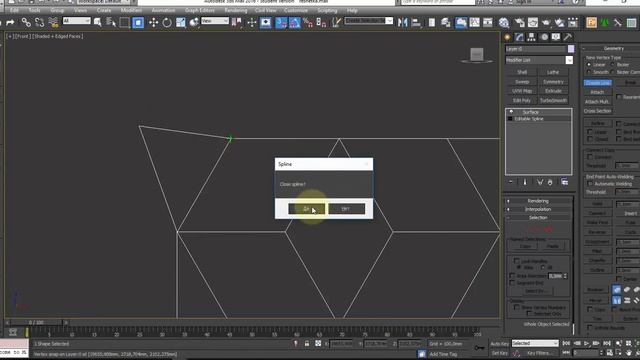Click the Lathe modifier button

tap(553, 72)
